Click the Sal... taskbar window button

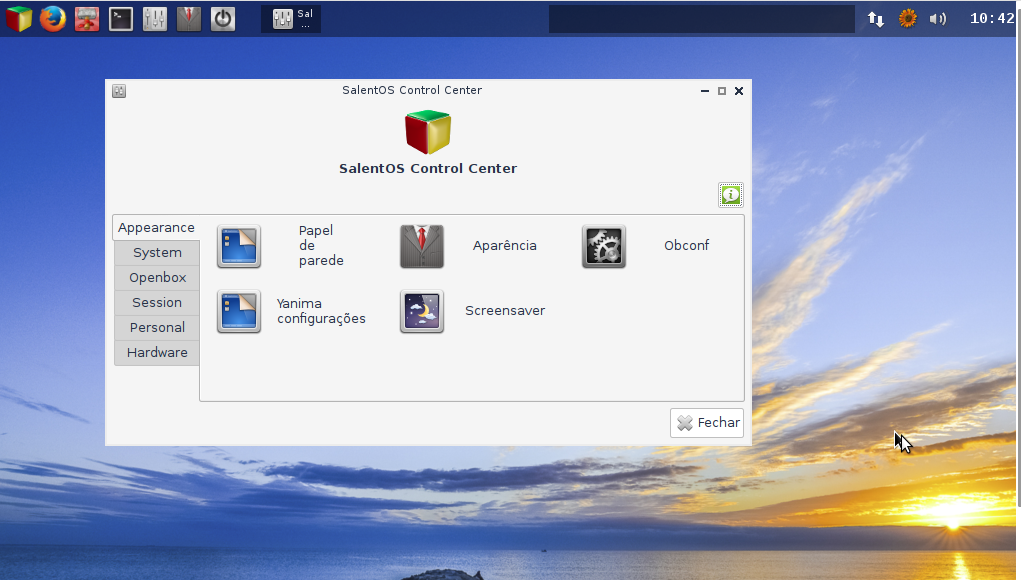[x=291, y=19]
